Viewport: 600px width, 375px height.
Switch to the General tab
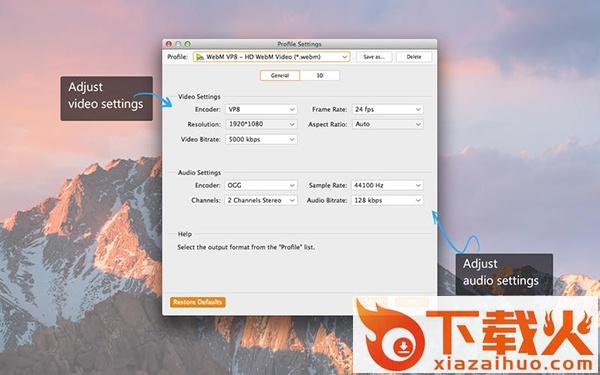(x=280, y=75)
